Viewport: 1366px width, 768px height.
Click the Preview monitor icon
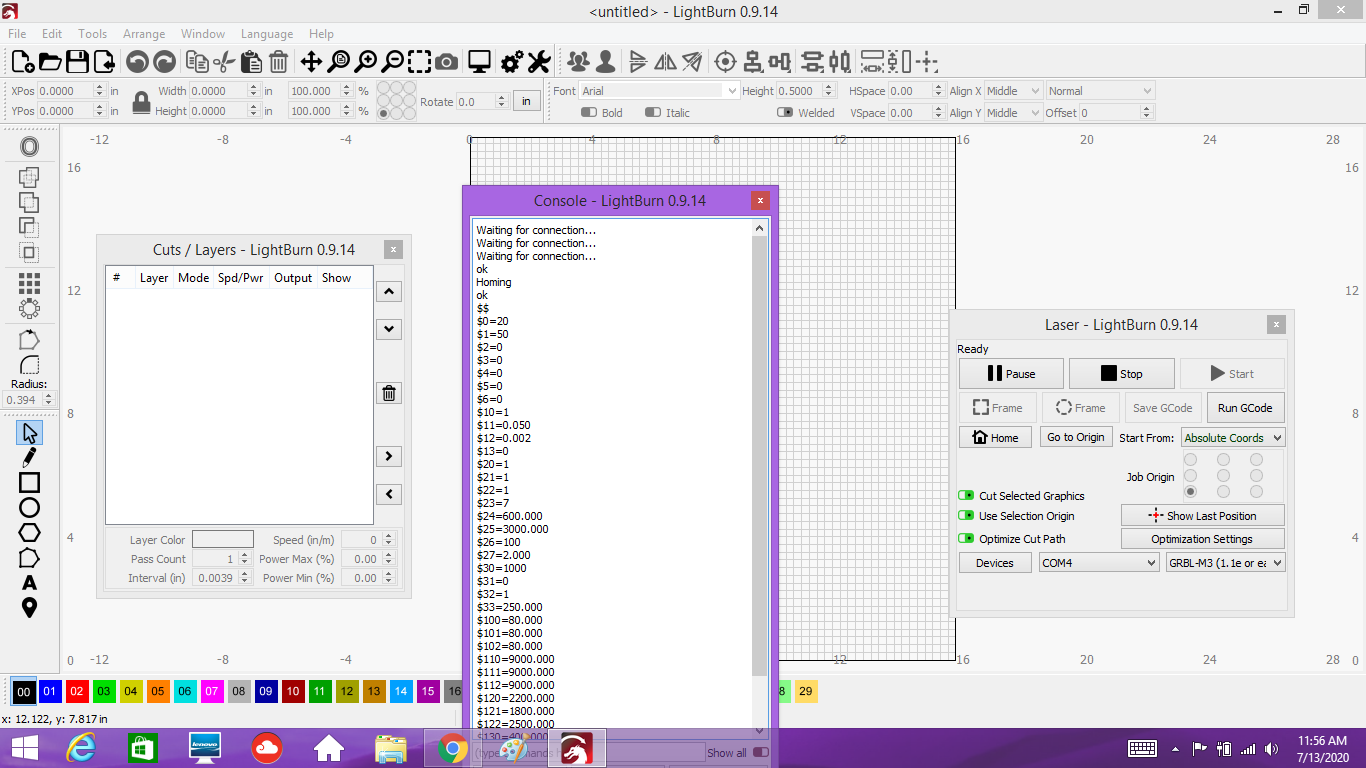click(x=479, y=62)
